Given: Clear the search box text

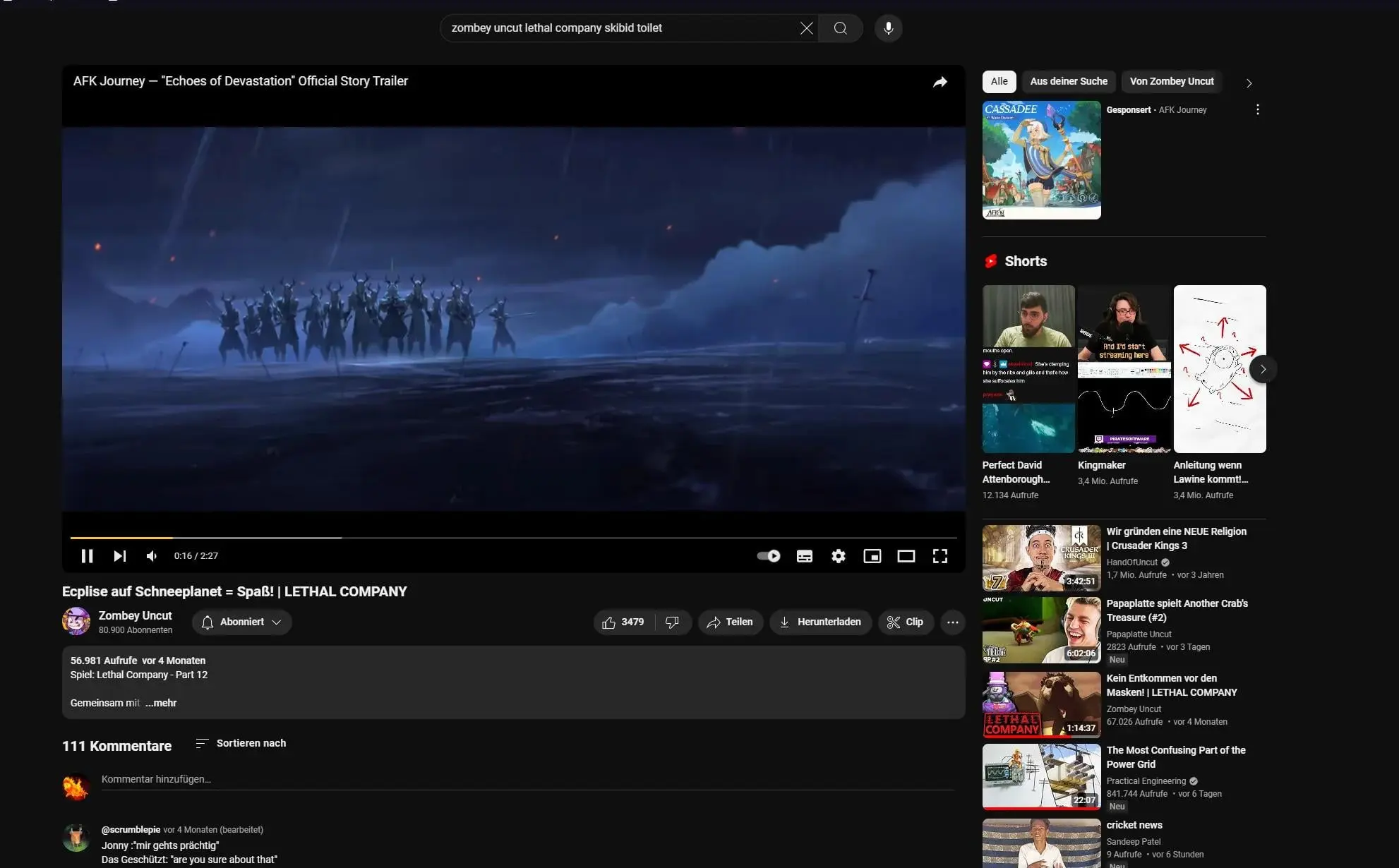Looking at the screenshot, I should (806, 28).
